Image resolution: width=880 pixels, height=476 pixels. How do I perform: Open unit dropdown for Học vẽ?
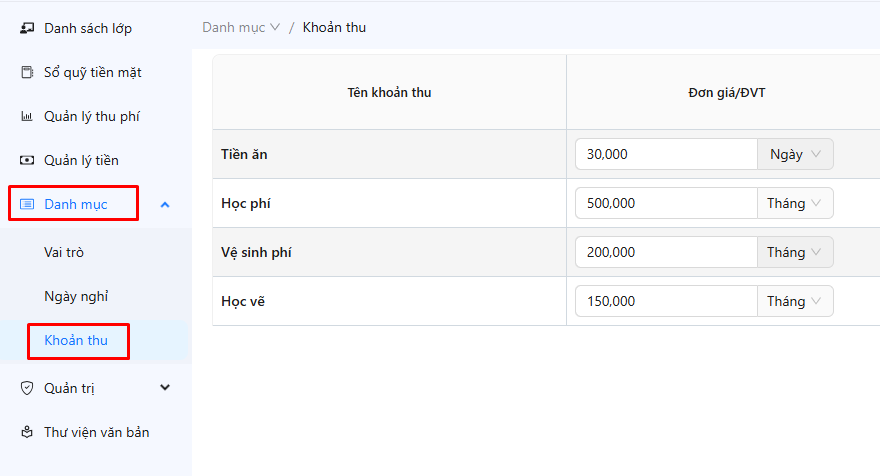coord(795,301)
